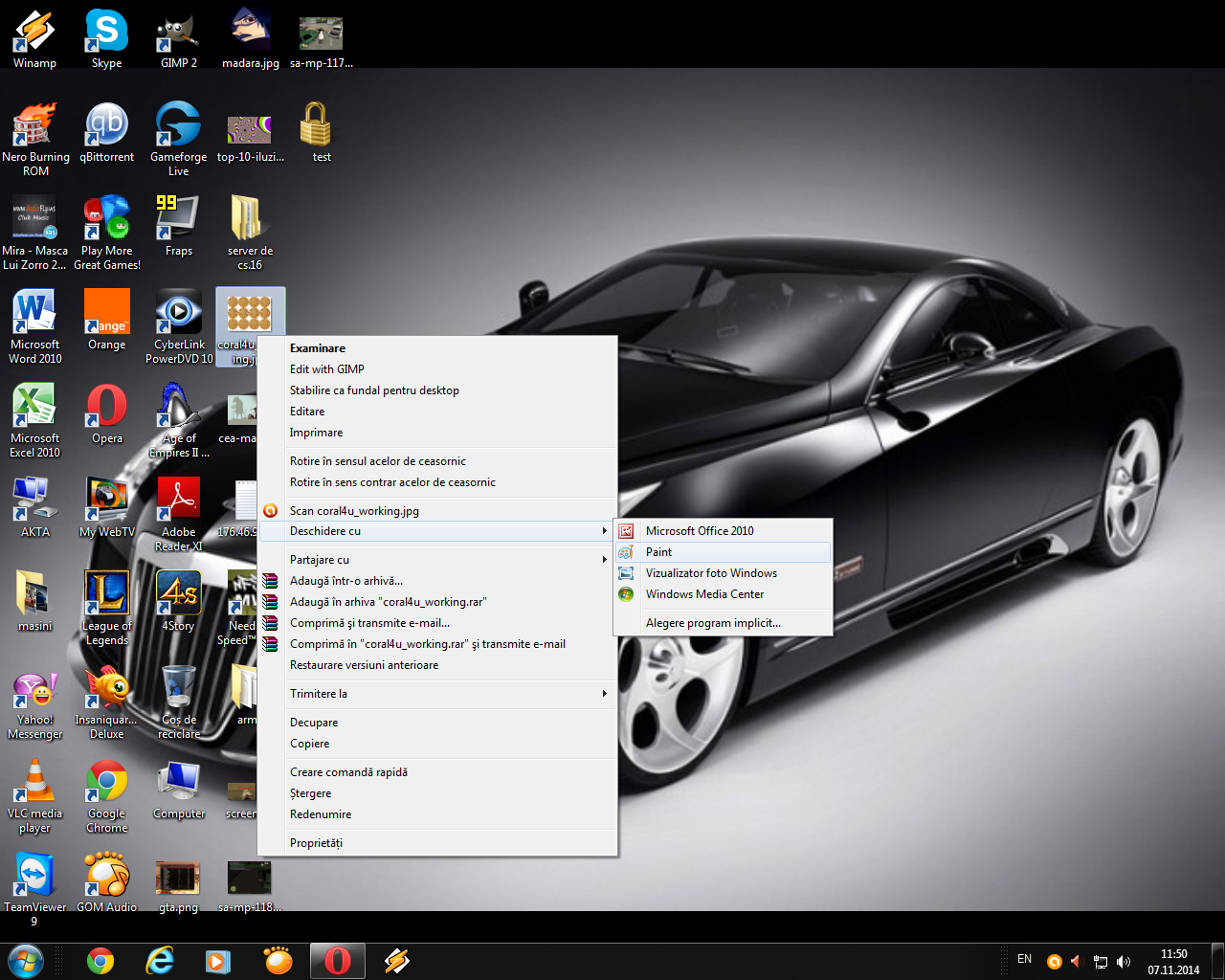This screenshot has height=980, width=1225.
Task: Open Internet Explorer from the taskbar
Action: pyautogui.click(x=159, y=961)
